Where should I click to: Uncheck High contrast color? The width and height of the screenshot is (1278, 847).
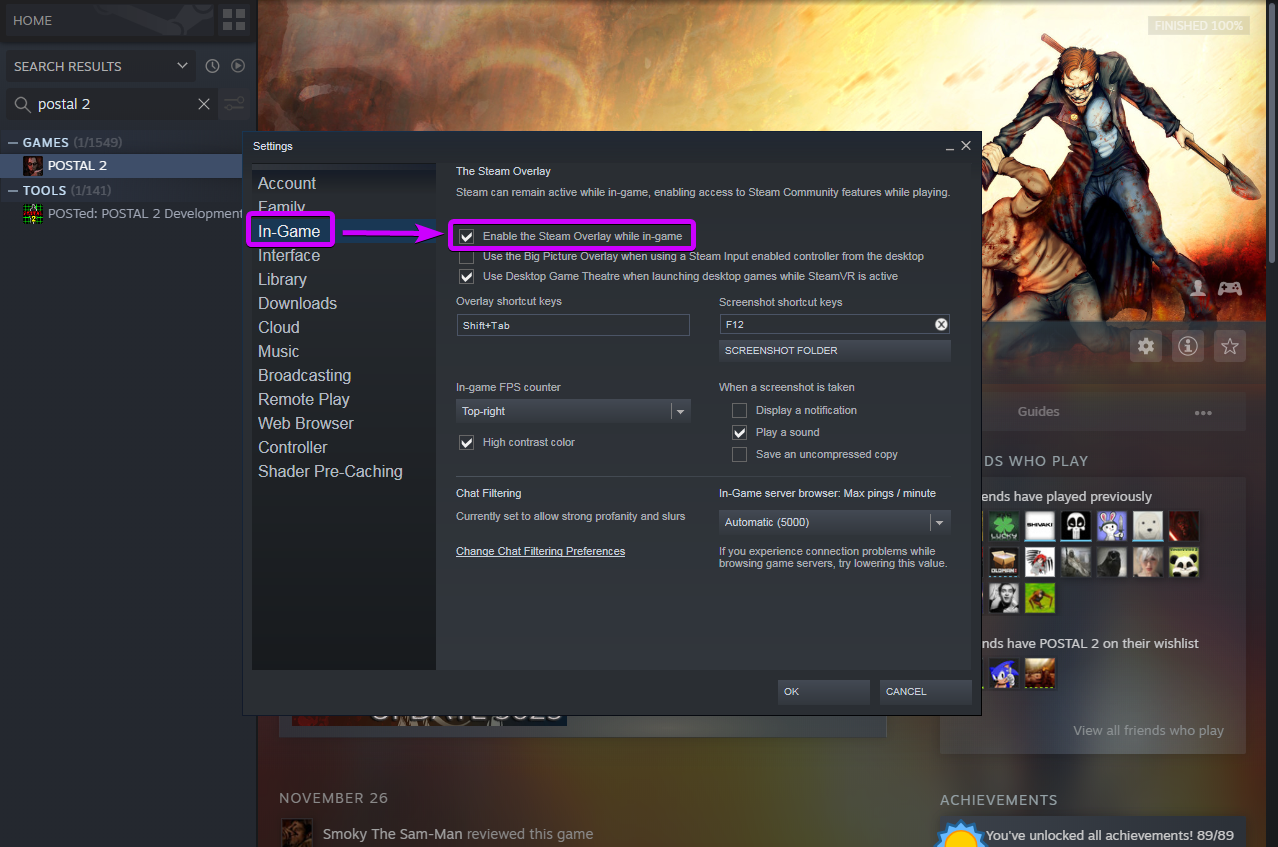(466, 443)
